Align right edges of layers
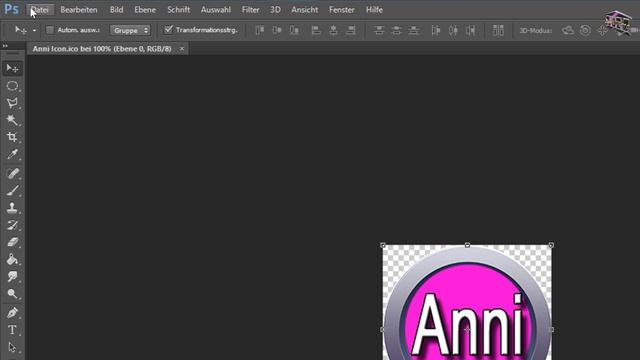640x360 pixels. pos(350,30)
